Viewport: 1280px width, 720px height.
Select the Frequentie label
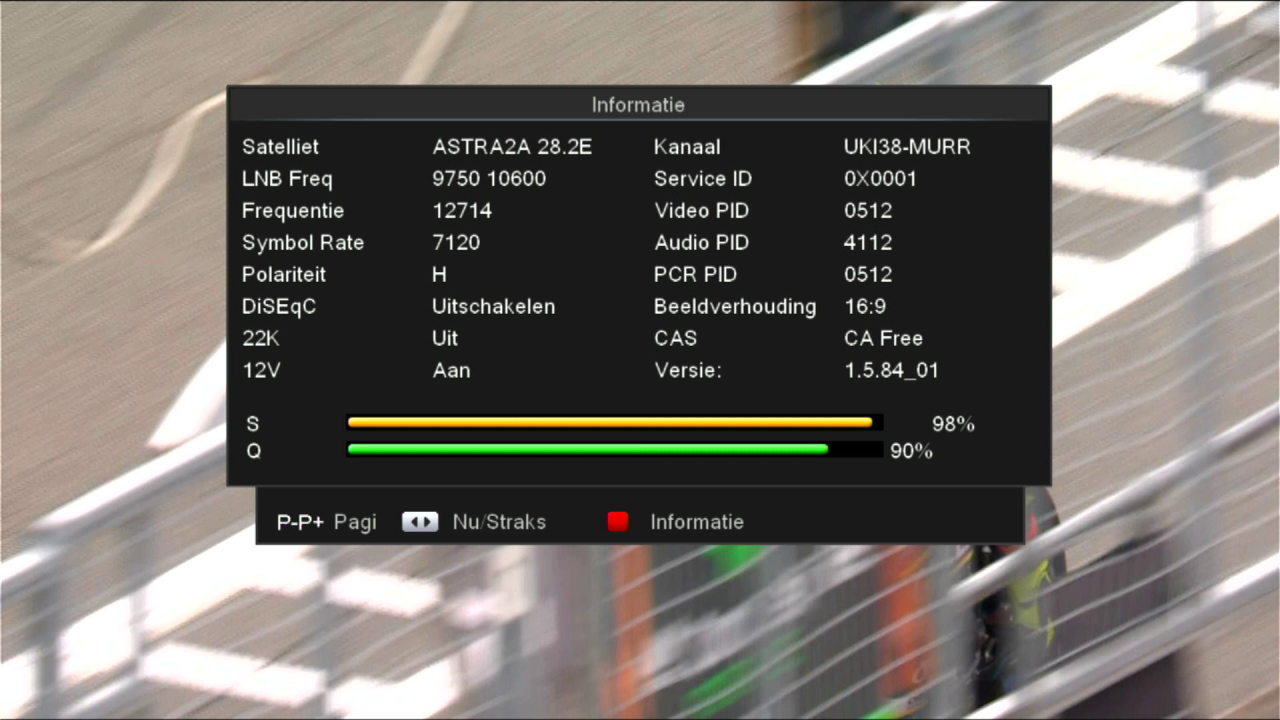click(x=293, y=211)
